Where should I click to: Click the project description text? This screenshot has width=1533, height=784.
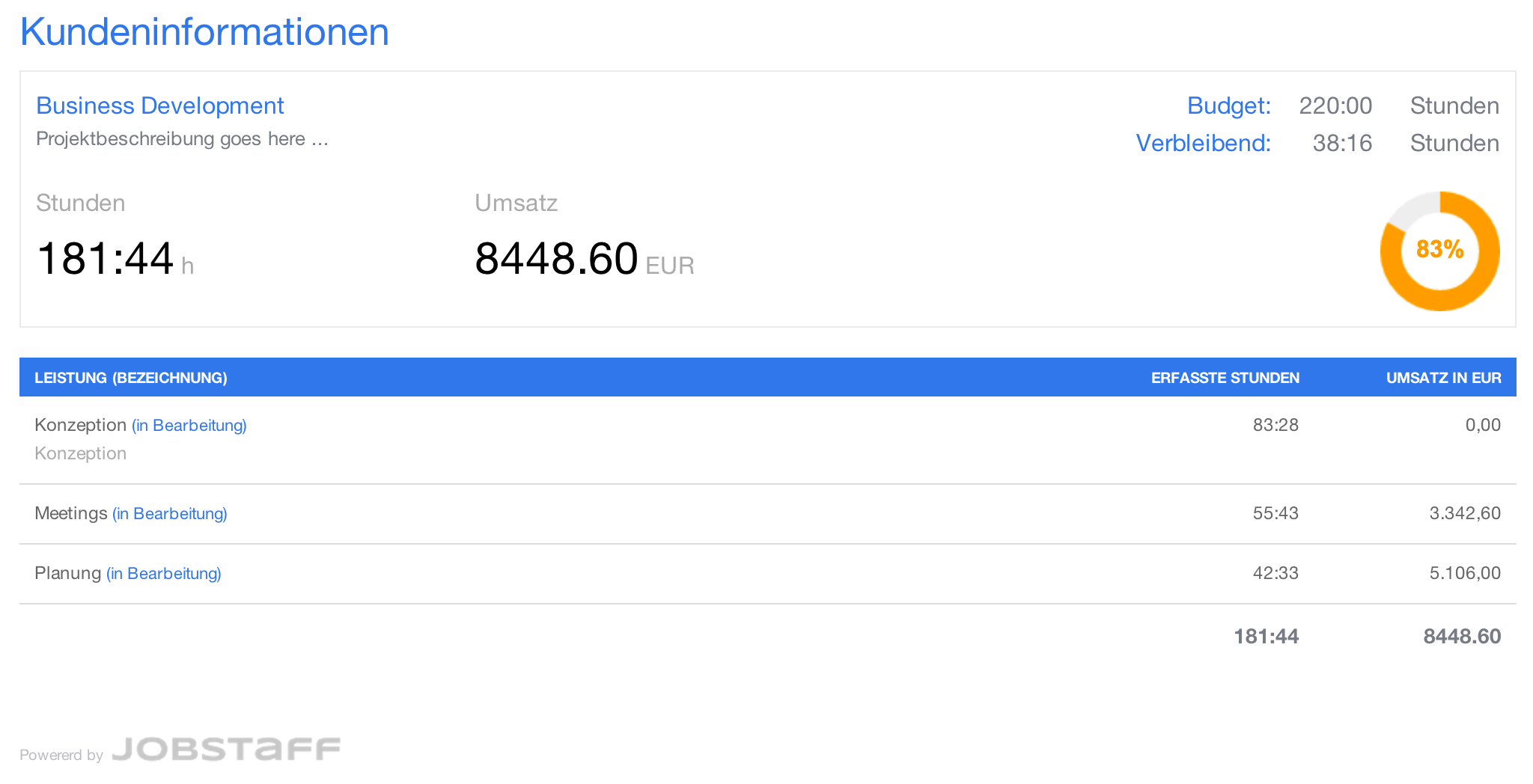[182, 139]
